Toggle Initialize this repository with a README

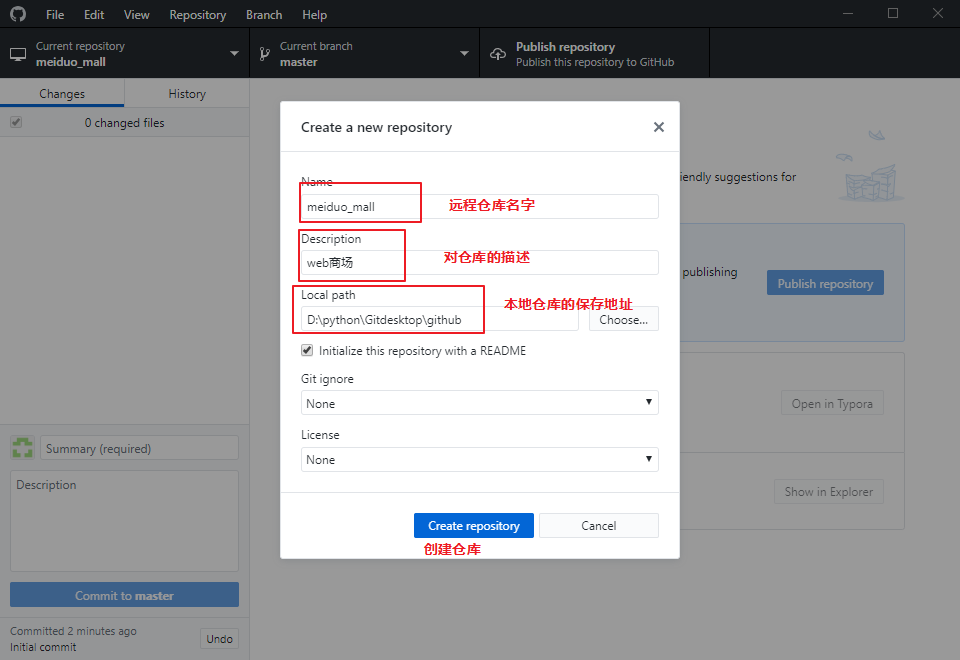point(307,350)
